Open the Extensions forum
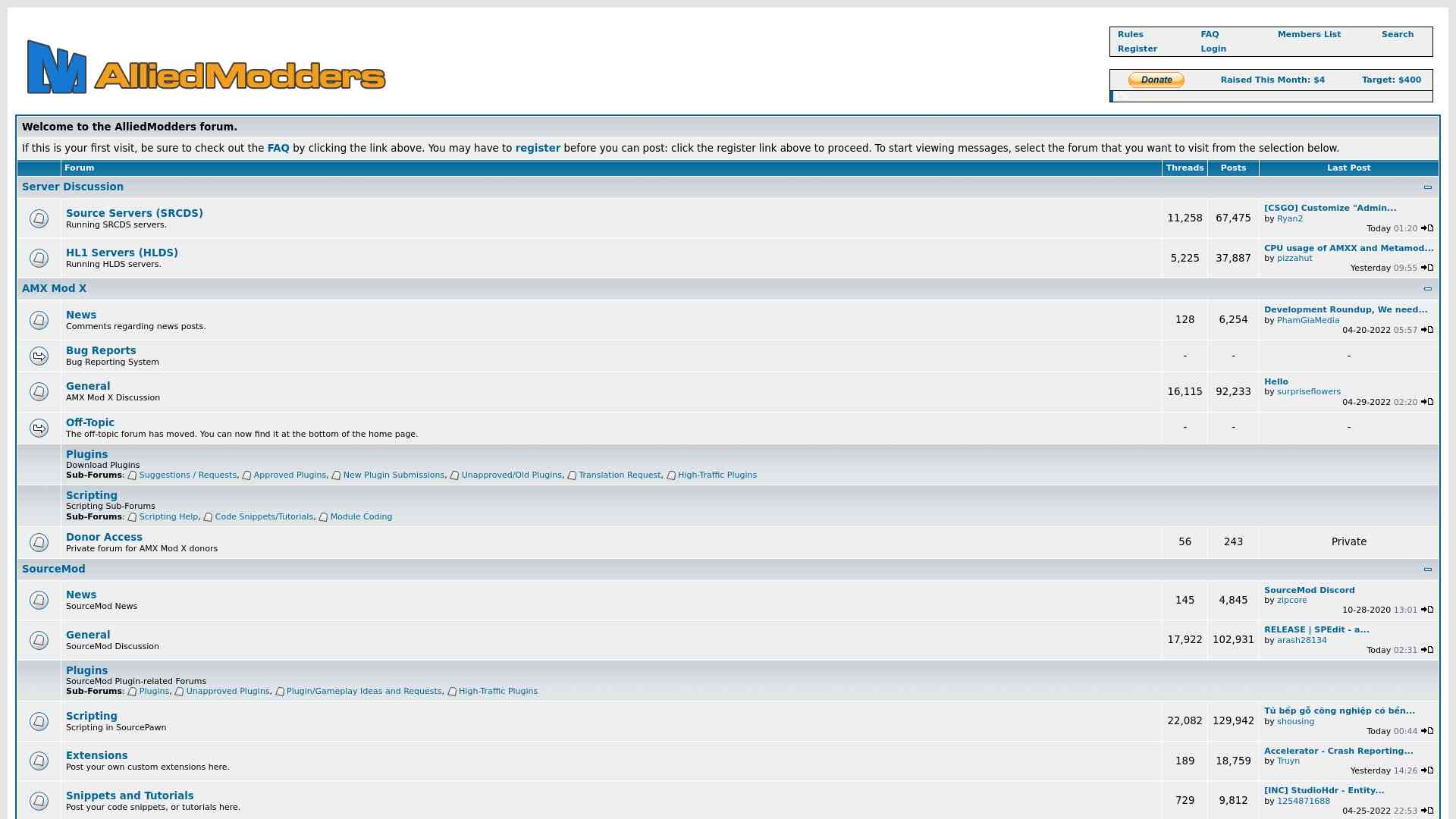 [x=96, y=755]
